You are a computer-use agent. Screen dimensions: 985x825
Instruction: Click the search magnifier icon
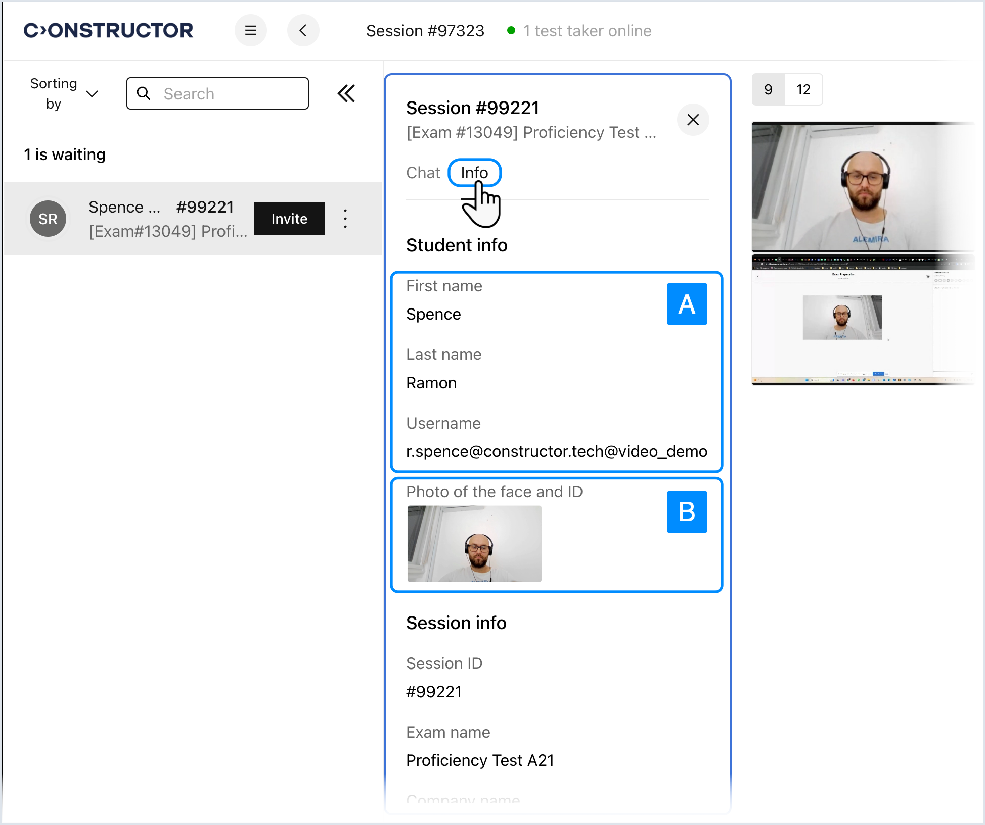[x=144, y=94]
